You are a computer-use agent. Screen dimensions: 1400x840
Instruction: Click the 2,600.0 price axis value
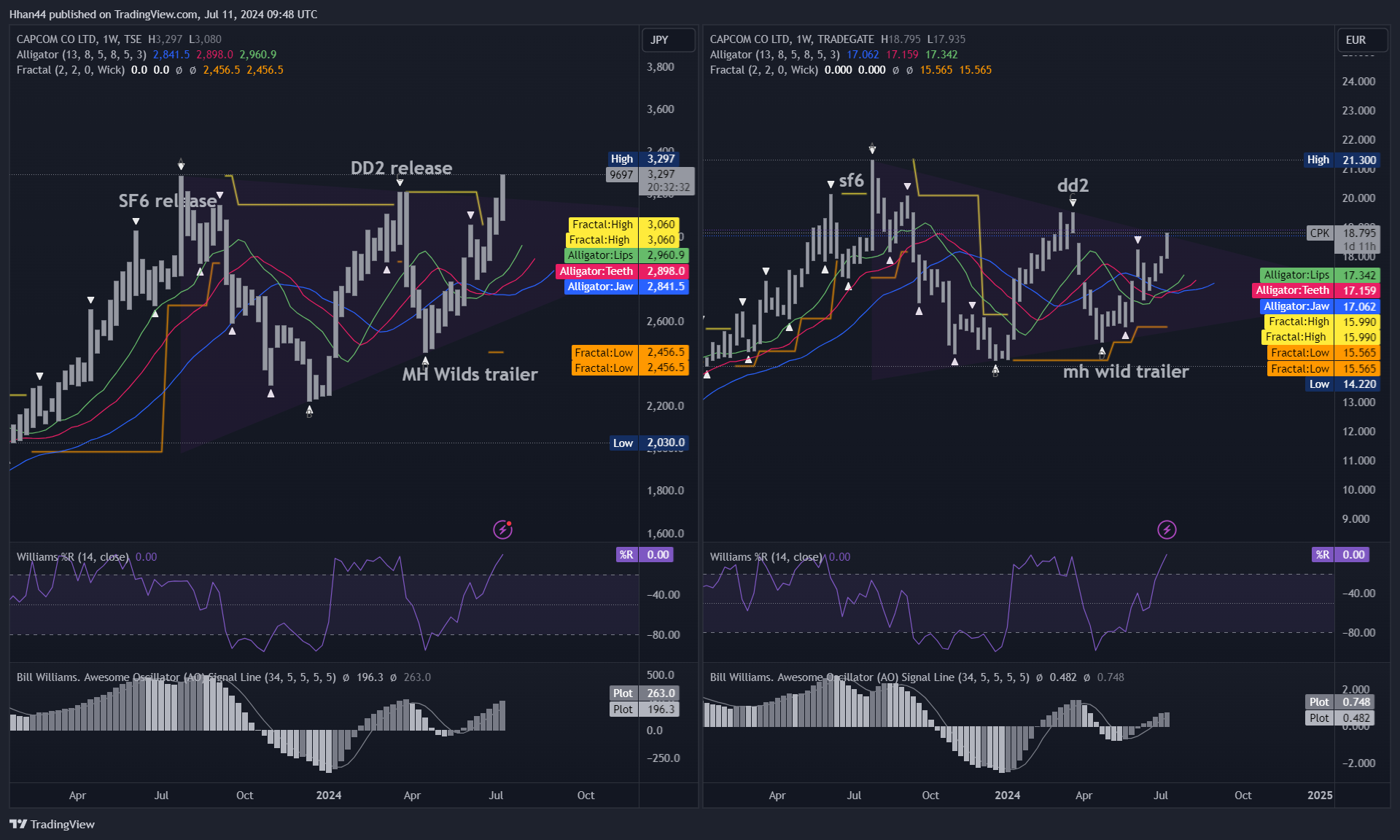pos(665,322)
